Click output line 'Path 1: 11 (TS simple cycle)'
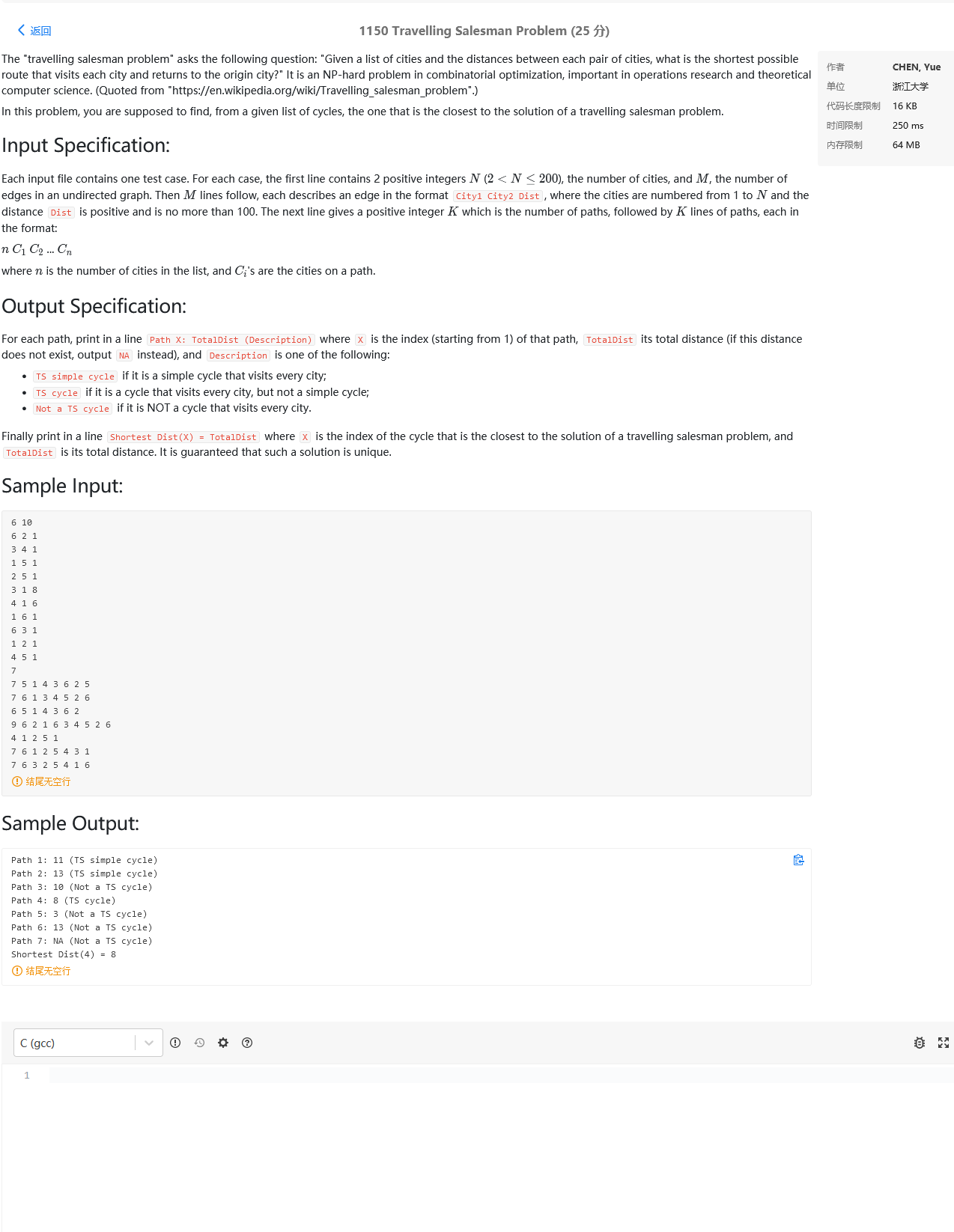The width and height of the screenshot is (954, 1232). (85, 860)
